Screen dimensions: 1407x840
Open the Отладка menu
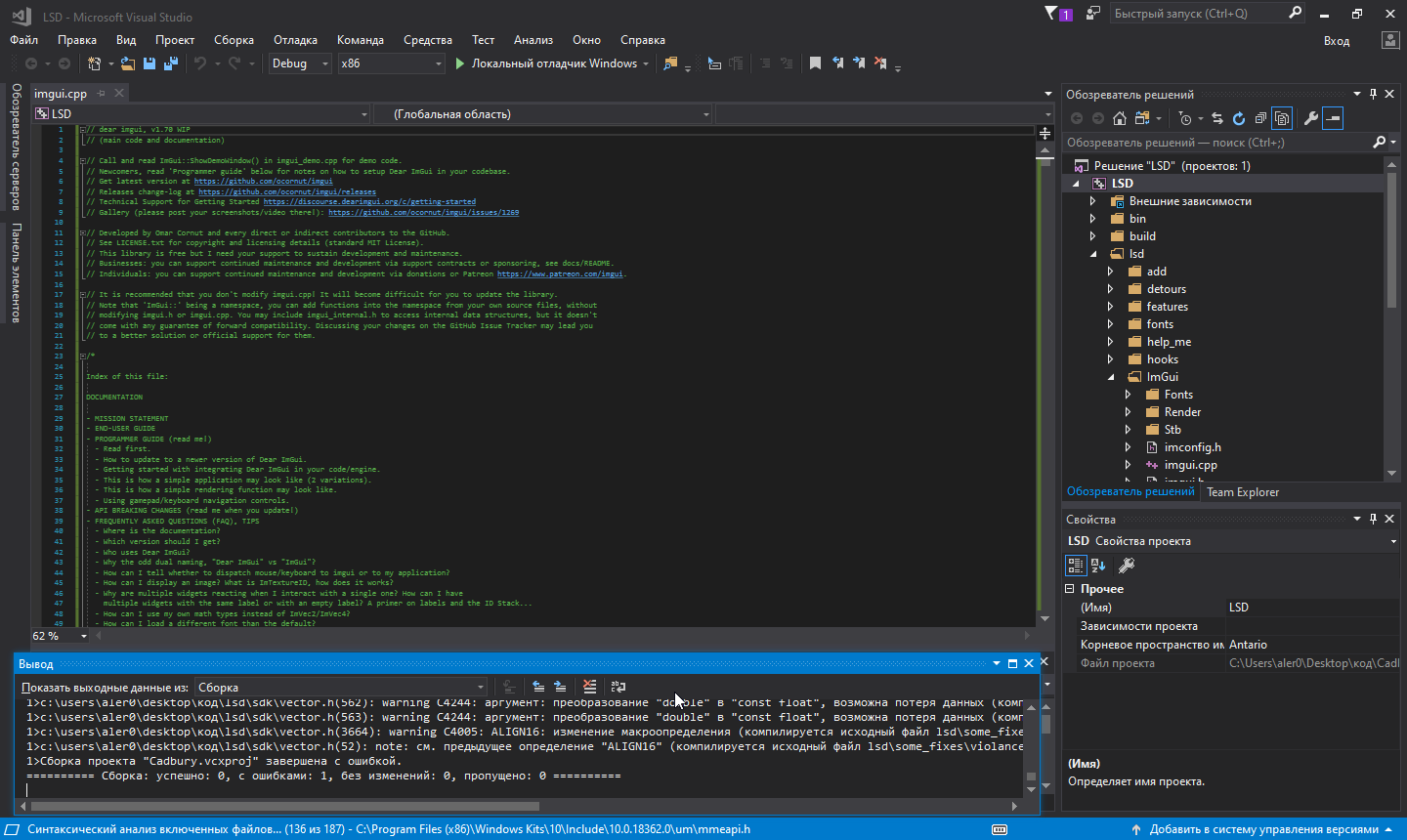point(295,40)
